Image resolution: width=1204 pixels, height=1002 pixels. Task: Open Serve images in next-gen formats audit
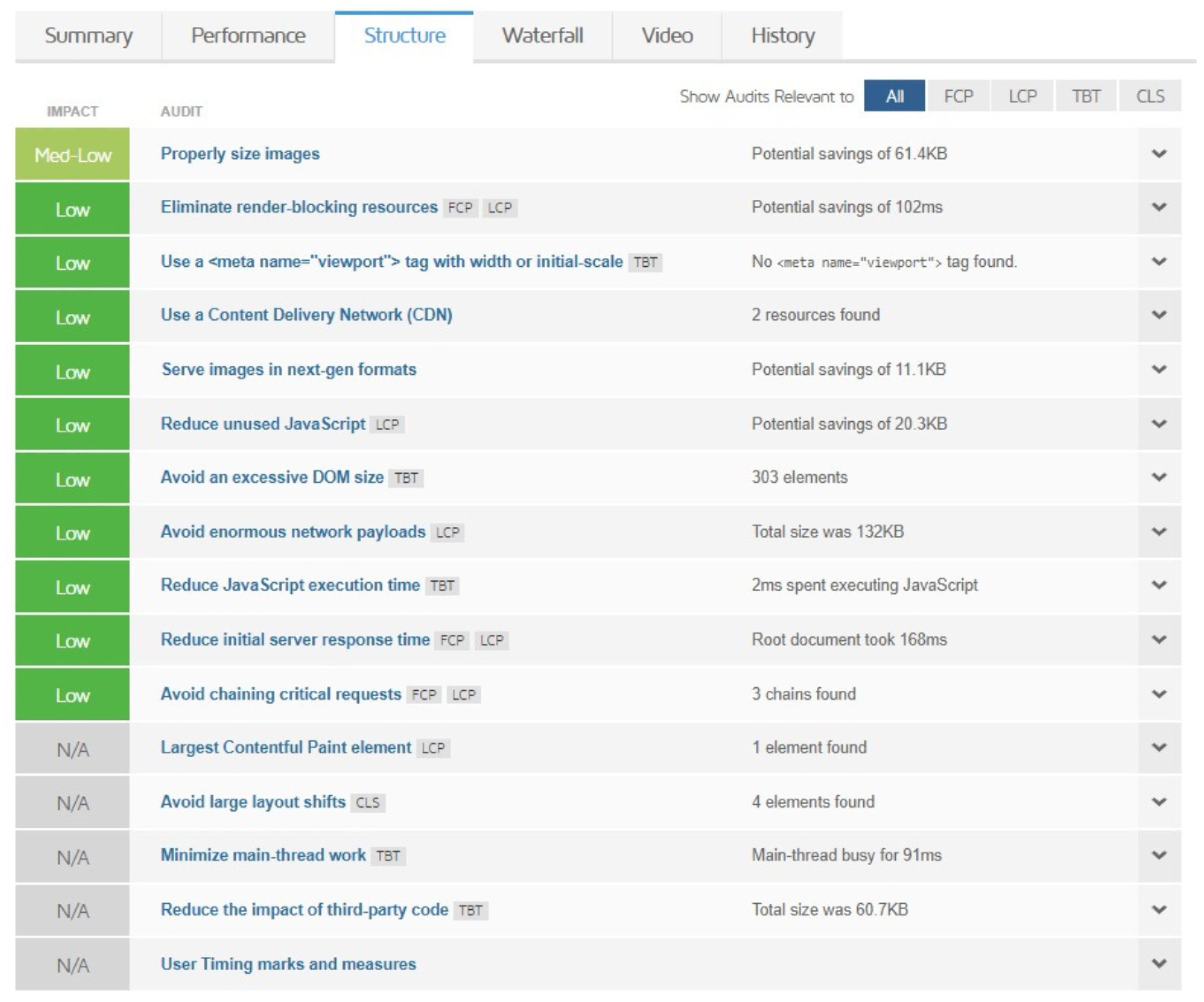coord(289,369)
